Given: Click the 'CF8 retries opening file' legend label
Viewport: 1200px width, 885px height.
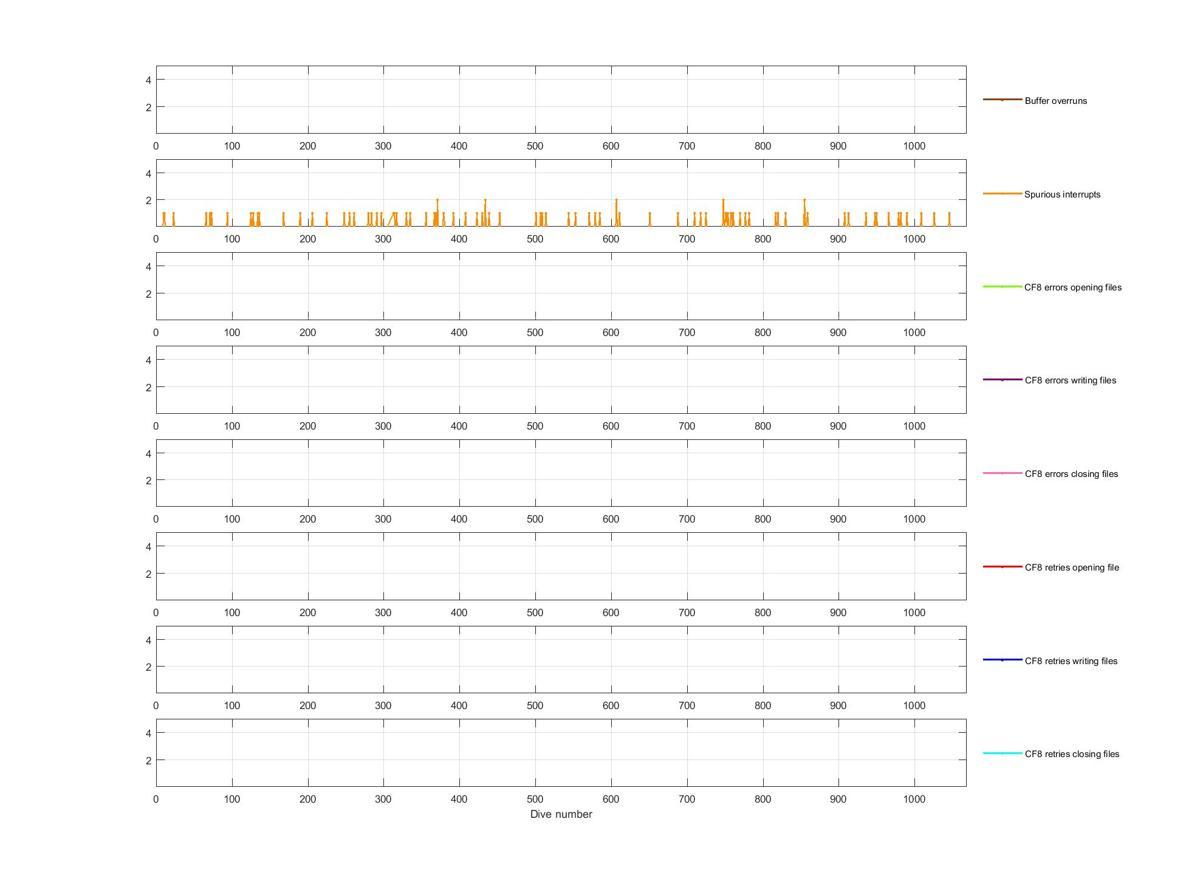Looking at the screenshot, I should click(1072, 567).
